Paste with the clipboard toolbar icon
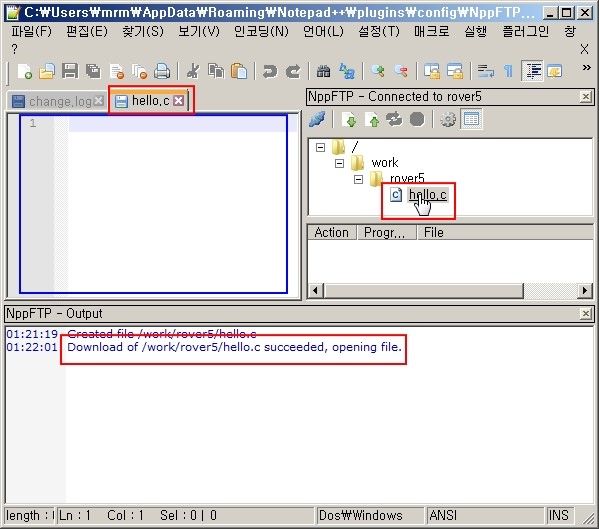This screenshot has width=599, height=529. pyautogui.click(x=239, y=71)
